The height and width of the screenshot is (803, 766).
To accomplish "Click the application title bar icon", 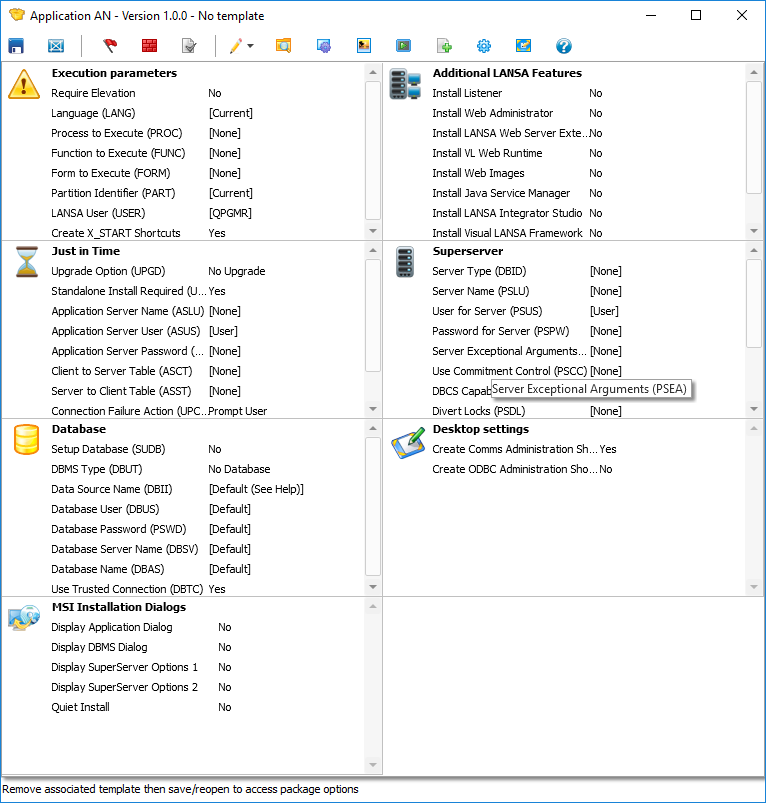I will pyautogui.click(x=16, y=15).
